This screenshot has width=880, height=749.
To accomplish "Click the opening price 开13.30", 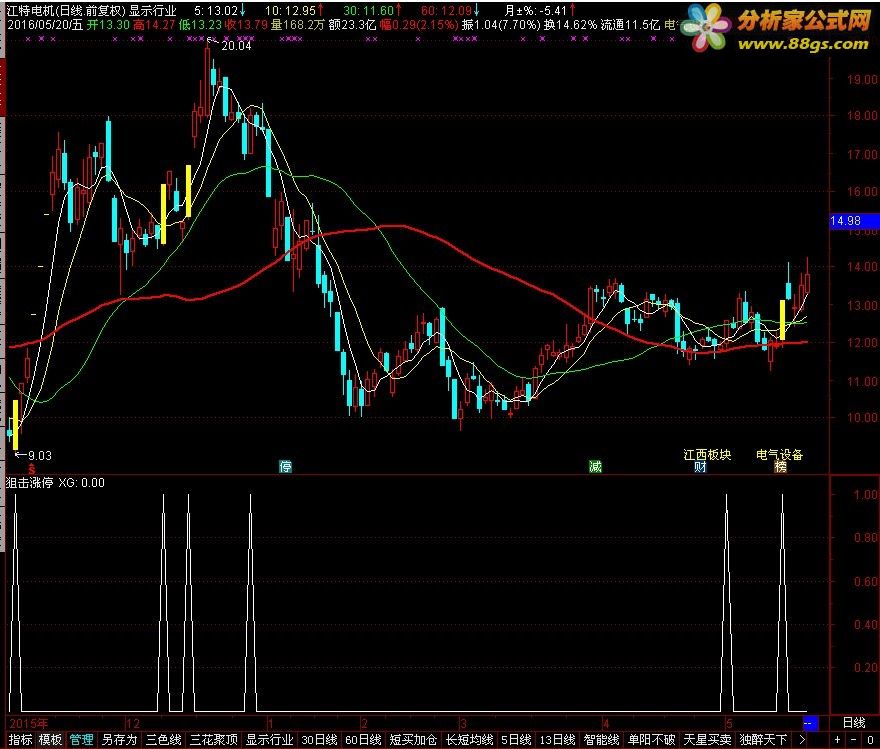I will [x=108, y=25].
